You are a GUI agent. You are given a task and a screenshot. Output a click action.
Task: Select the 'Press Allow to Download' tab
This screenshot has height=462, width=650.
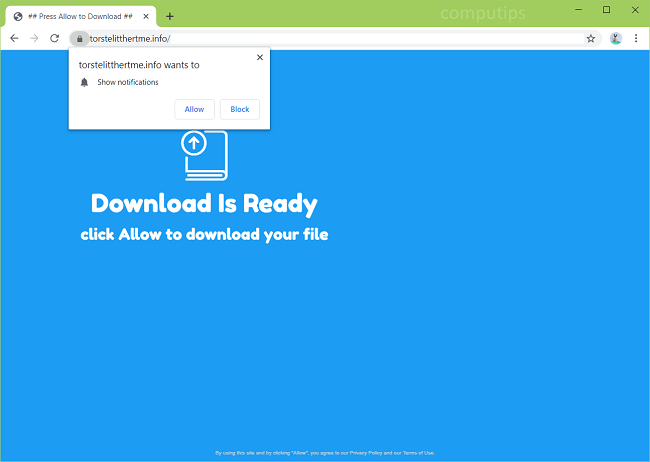click(x=78, y=16)
